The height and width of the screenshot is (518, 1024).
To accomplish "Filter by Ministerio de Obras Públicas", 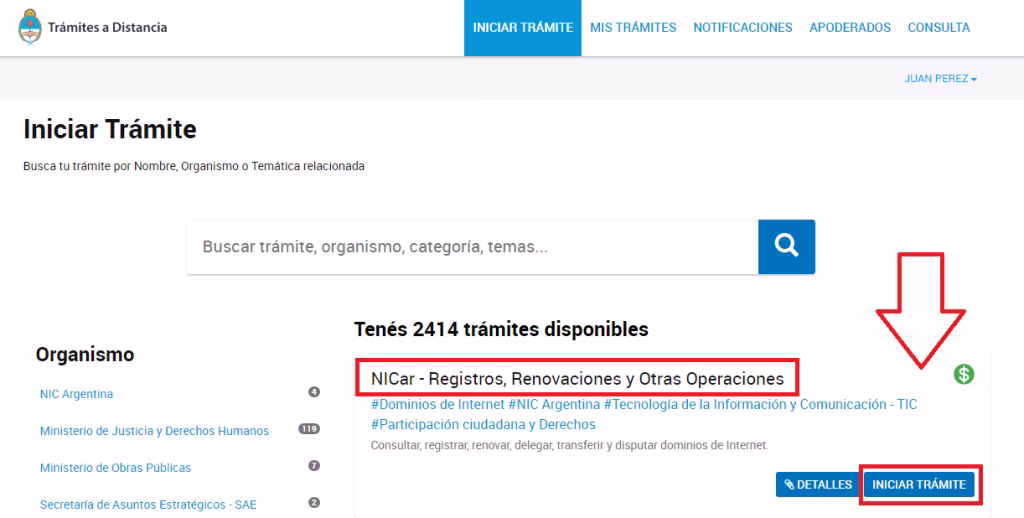I will pyautogui.click(x=115, y=468).
